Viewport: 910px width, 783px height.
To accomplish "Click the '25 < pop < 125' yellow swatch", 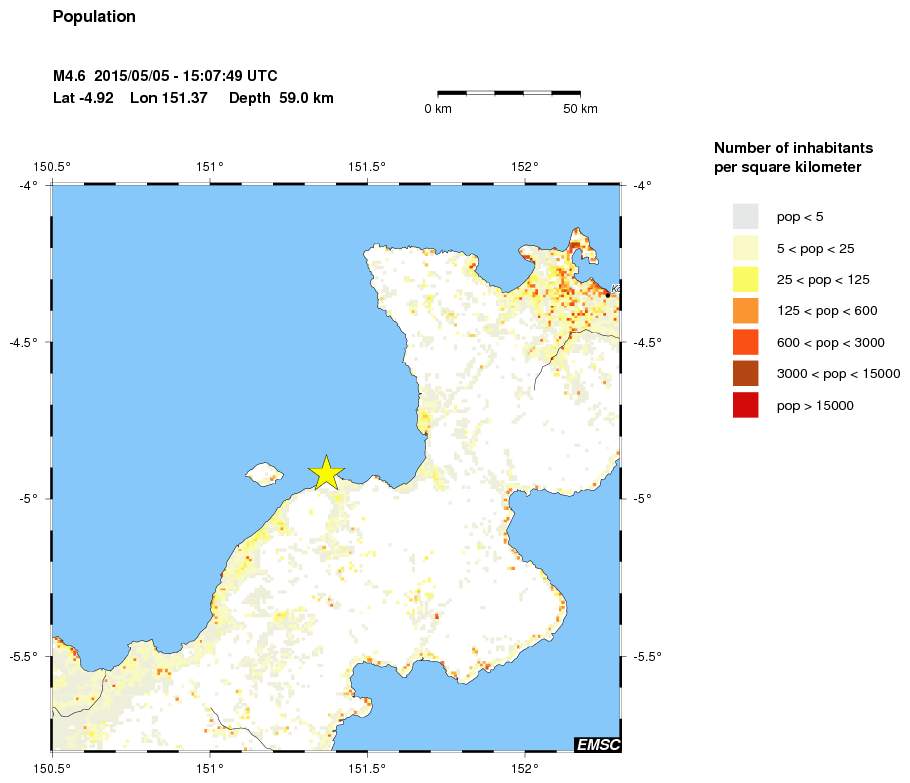I will tap(745, 279).
